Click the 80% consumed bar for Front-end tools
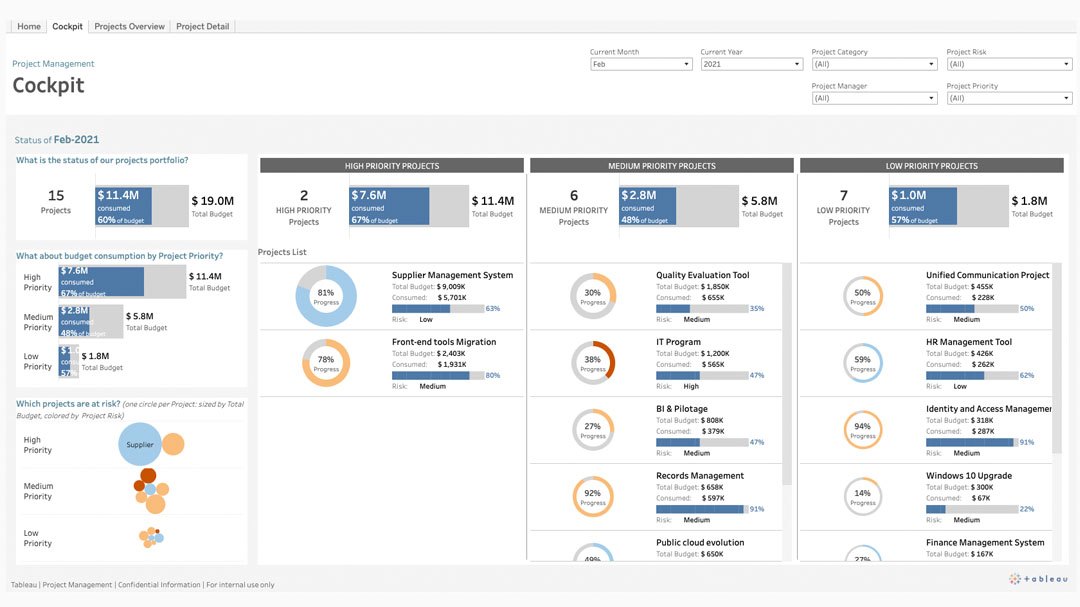The width and height of the screenshot is (1080, 607). click(430, 375)
